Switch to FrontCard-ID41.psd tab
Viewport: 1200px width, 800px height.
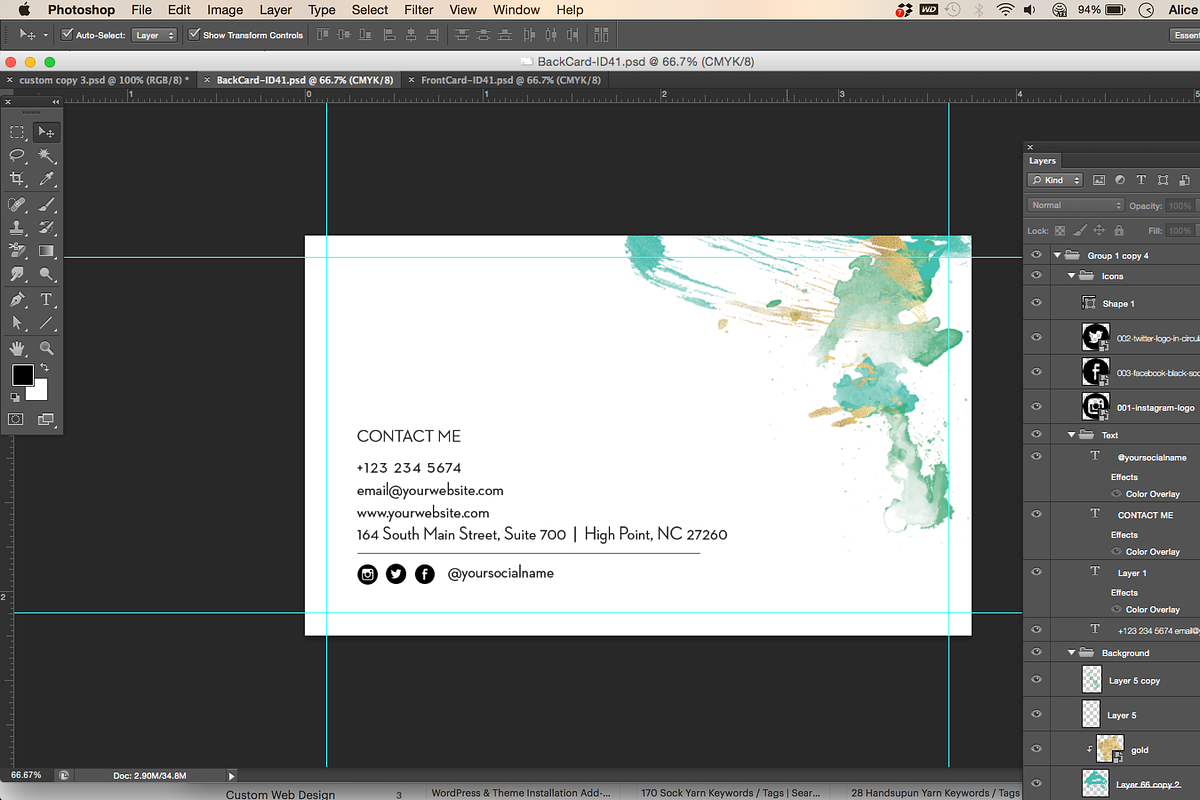coord(504,80)
